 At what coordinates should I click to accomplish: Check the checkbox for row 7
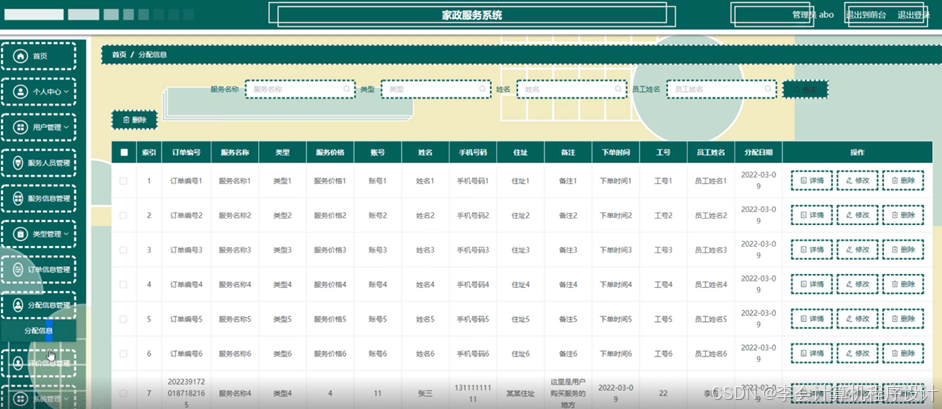click(x=123, y=393)
